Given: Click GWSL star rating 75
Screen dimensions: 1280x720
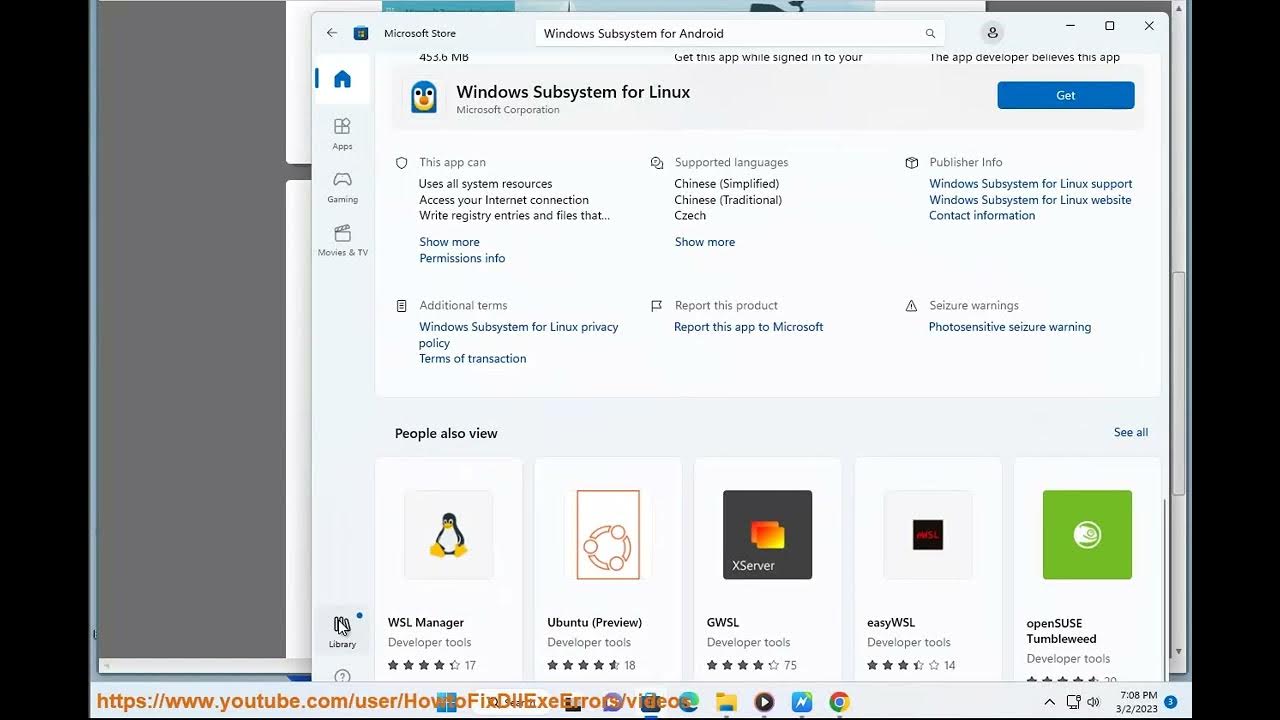Looking at the screenshot, I should click(752, 665).
